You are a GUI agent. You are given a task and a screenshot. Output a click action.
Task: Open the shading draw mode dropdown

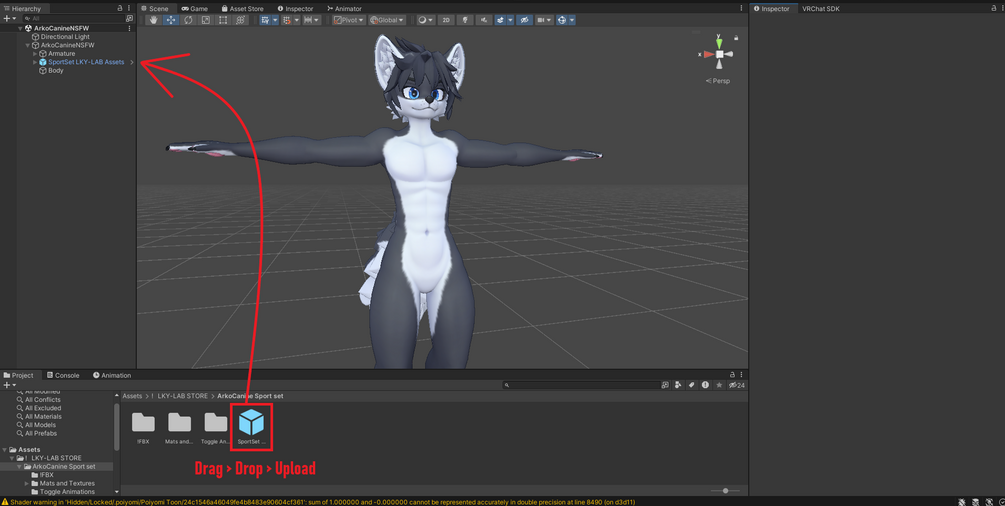pyautogui.click(x=426, y=20)
